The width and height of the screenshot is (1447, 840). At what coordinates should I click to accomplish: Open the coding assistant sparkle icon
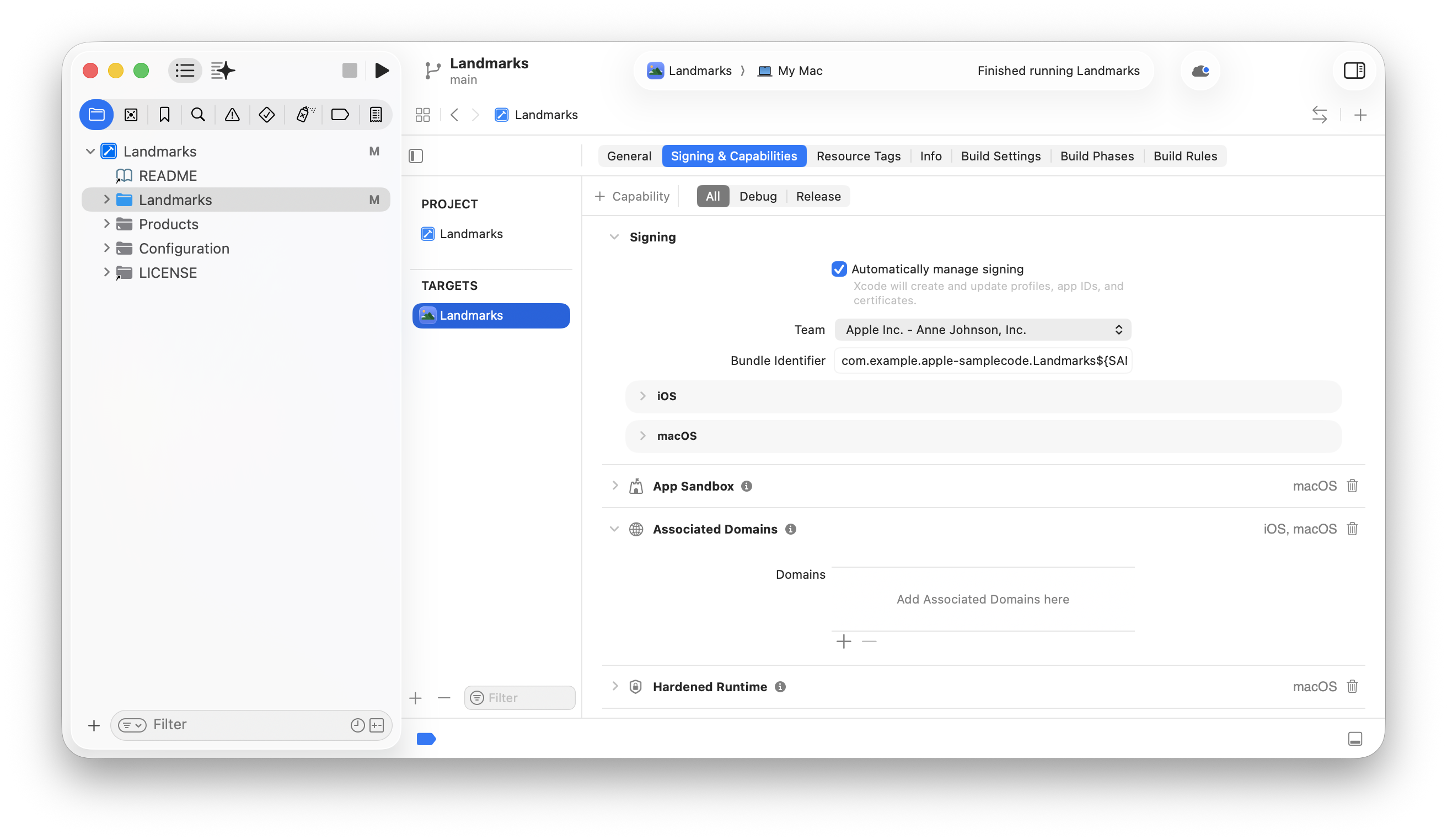click(x=223, y=71)
